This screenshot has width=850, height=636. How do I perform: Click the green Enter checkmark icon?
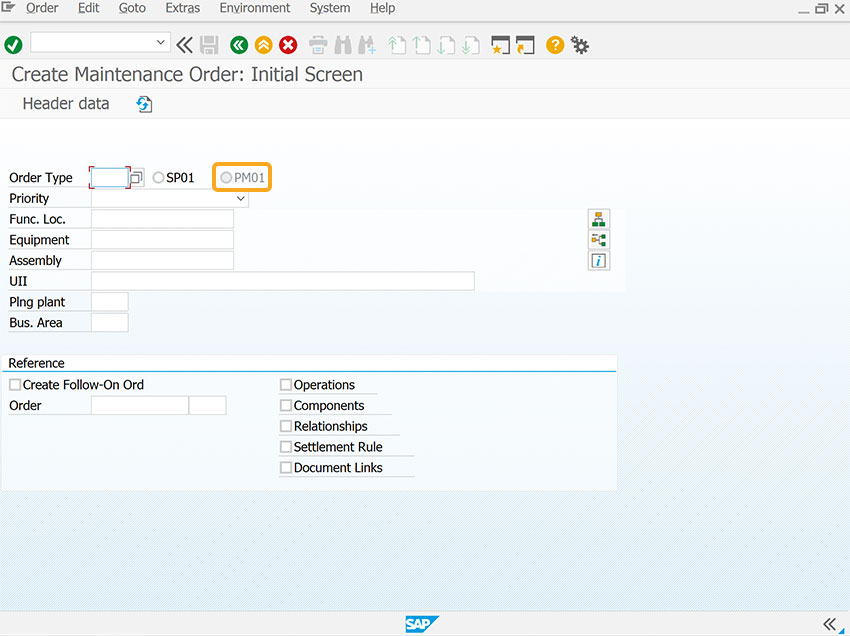(13, 45)
